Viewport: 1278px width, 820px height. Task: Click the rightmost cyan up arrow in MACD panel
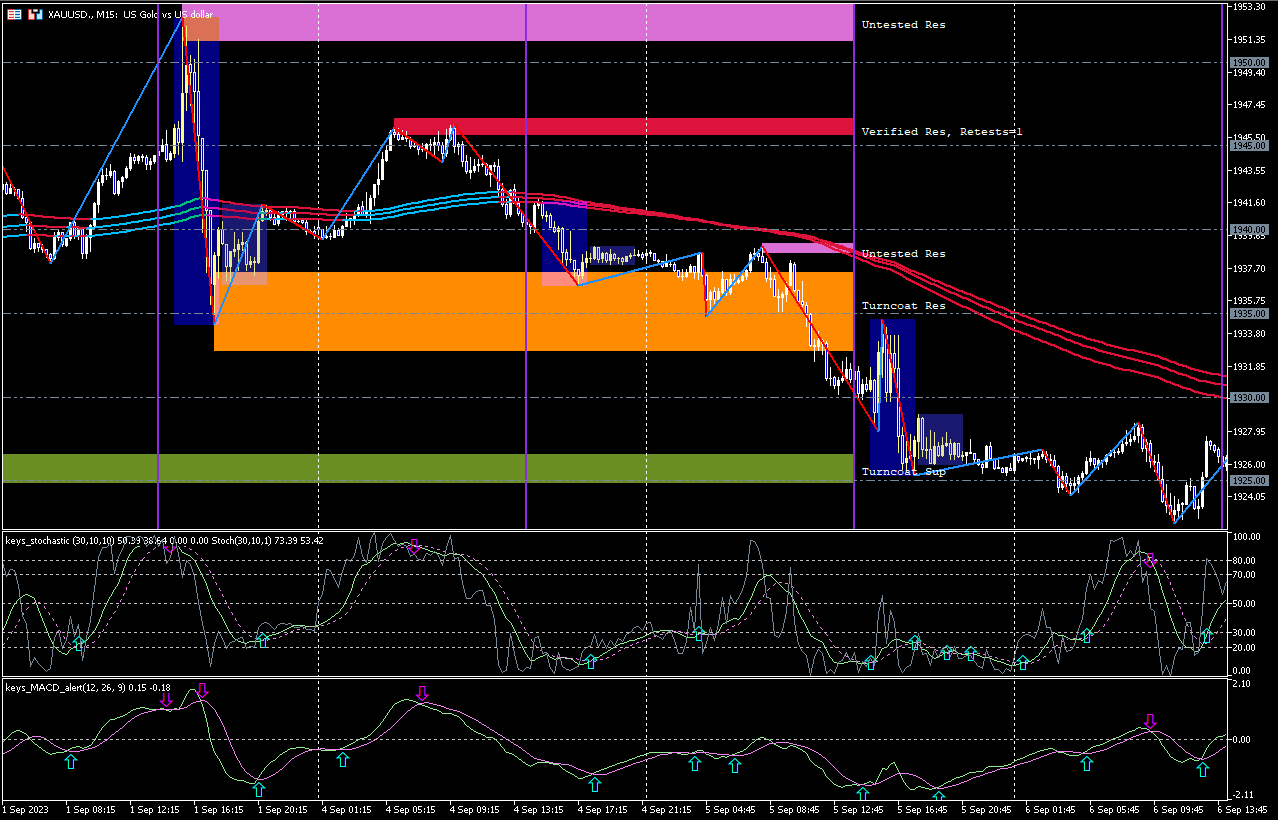1203,769
